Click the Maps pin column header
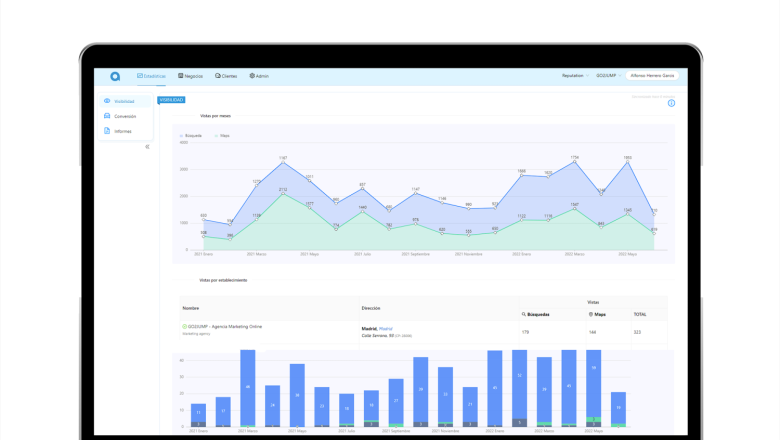Viewport: 780px width, 440px height. (598, 314)
